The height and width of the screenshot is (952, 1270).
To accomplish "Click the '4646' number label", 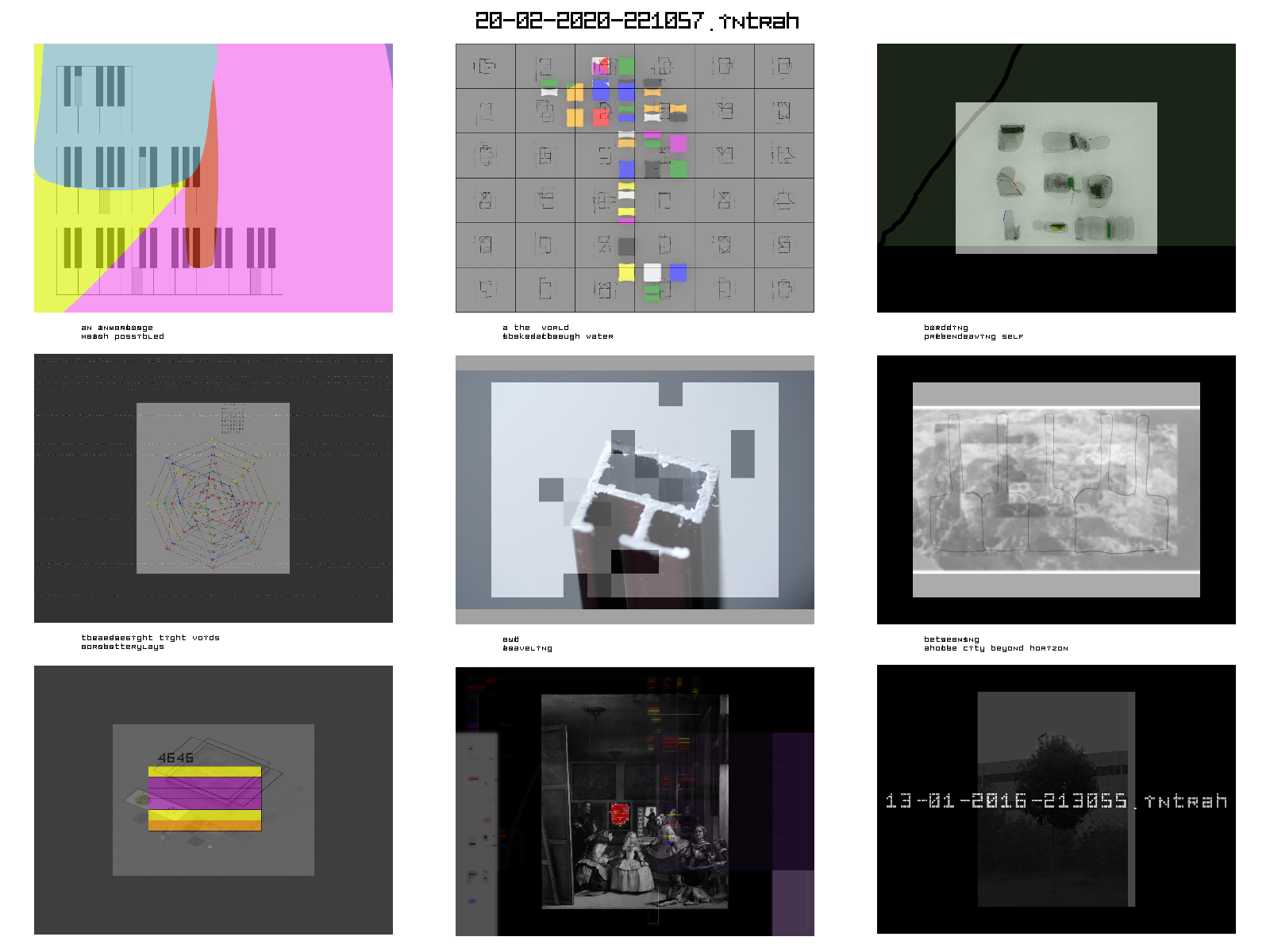I will pyautogui.click(x=175, y=758).
